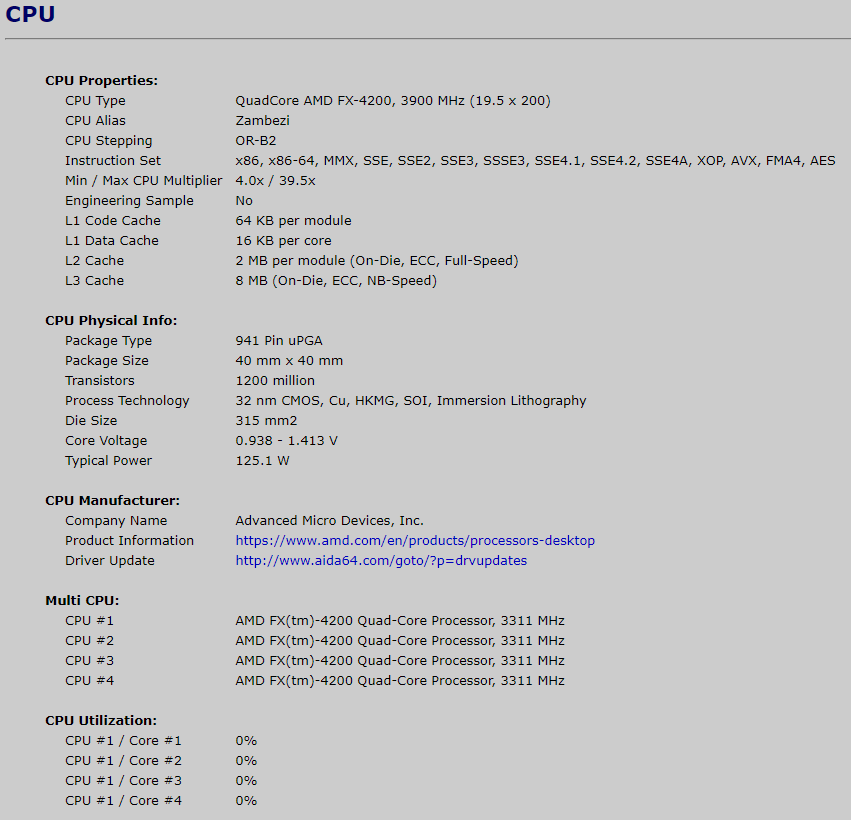The image size is (851, 820).
Task: Click the Product Information label
Action: [129, 541]
